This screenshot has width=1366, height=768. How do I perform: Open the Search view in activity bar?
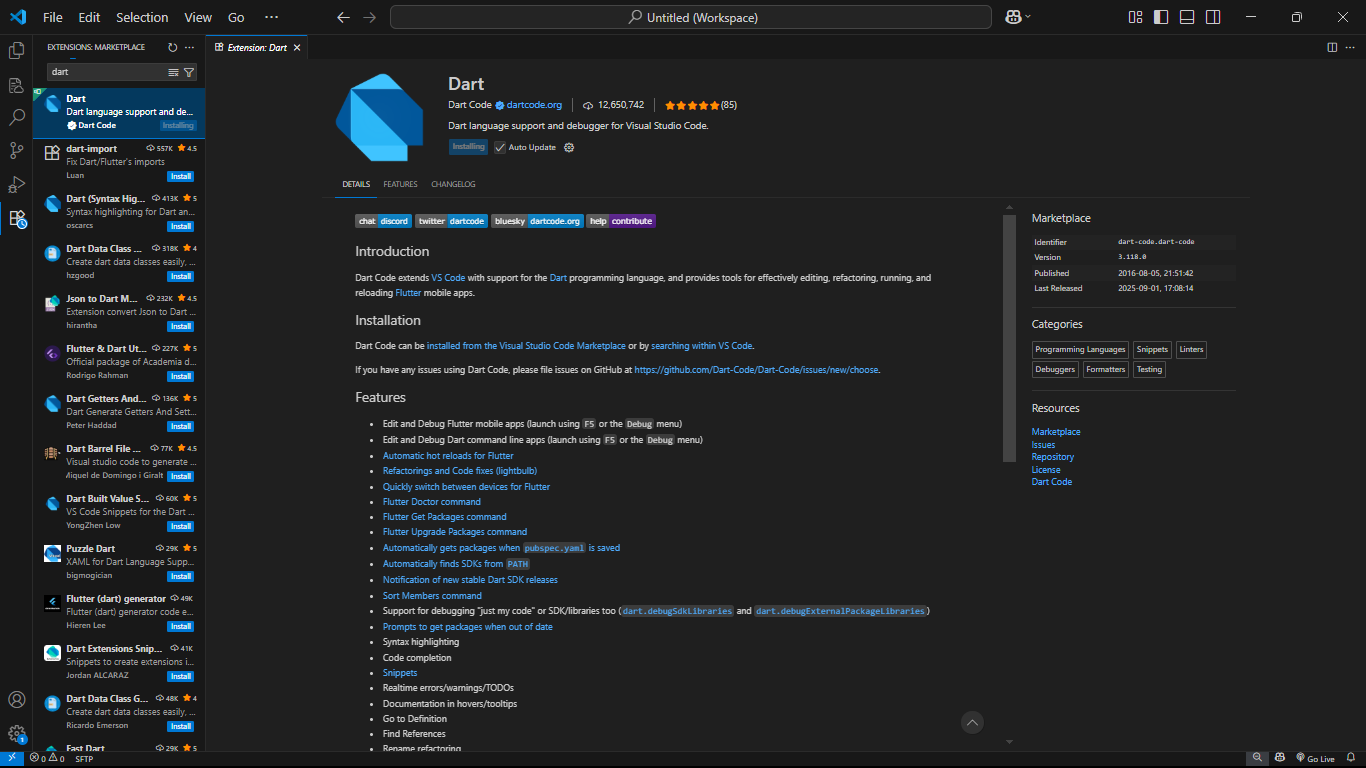(16, 117)
